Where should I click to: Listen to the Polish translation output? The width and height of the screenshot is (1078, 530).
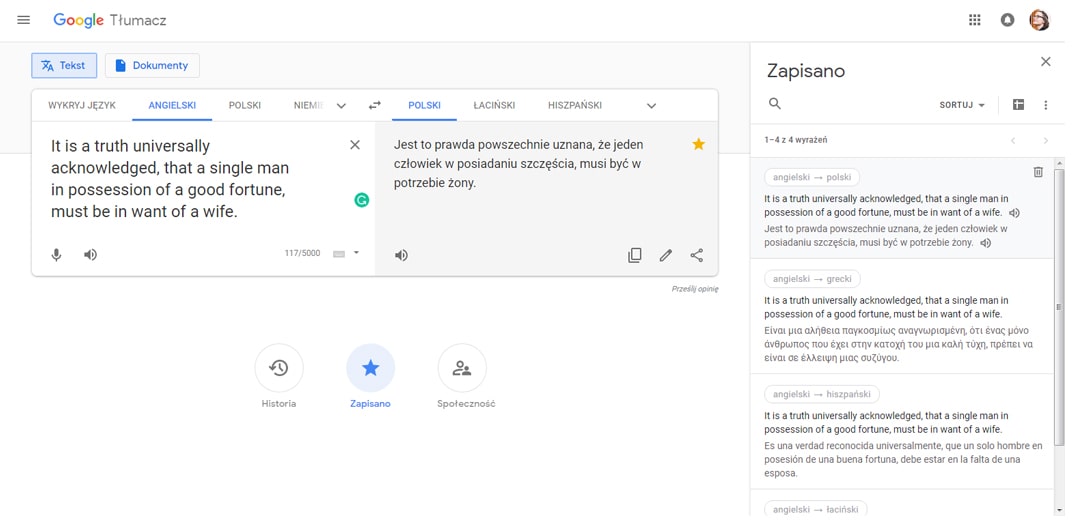pyautogui.click(x=402, y=256)
